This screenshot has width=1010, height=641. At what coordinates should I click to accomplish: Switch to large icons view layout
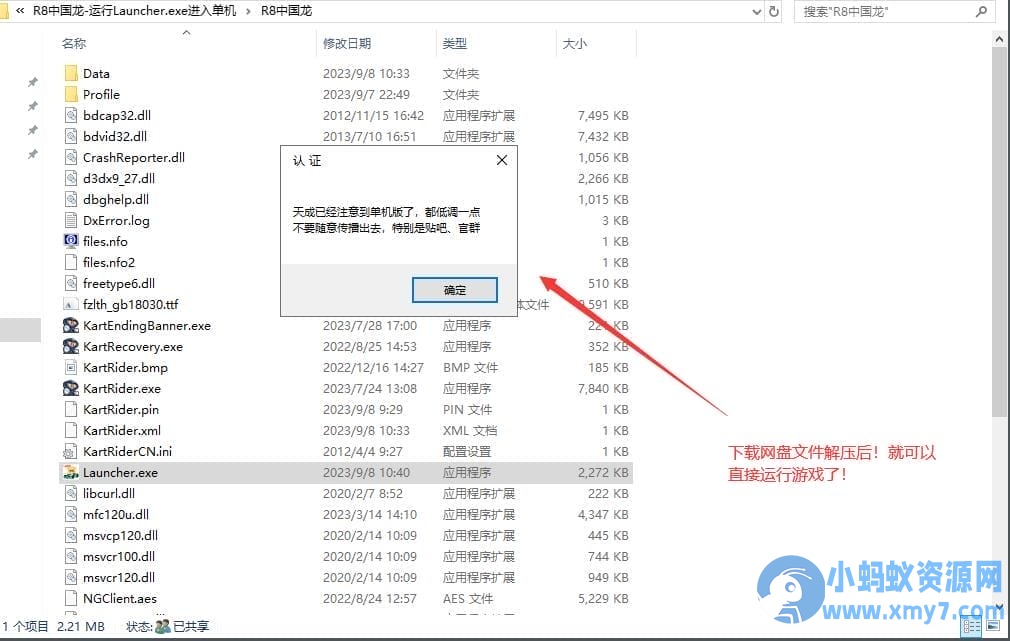993,626
